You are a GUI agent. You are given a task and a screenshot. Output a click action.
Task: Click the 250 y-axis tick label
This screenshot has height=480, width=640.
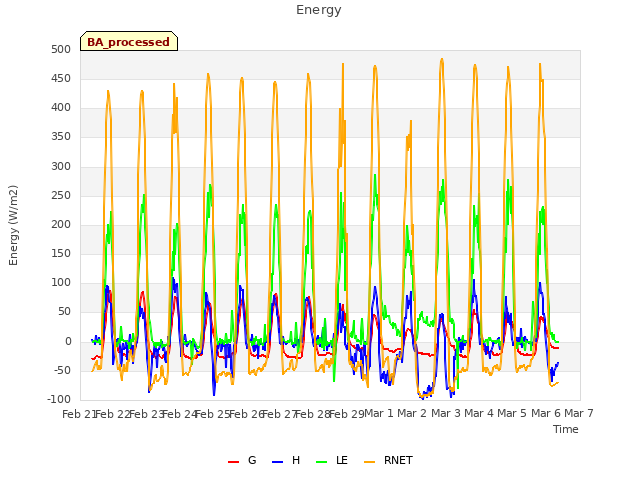click(x=61, y=196)
